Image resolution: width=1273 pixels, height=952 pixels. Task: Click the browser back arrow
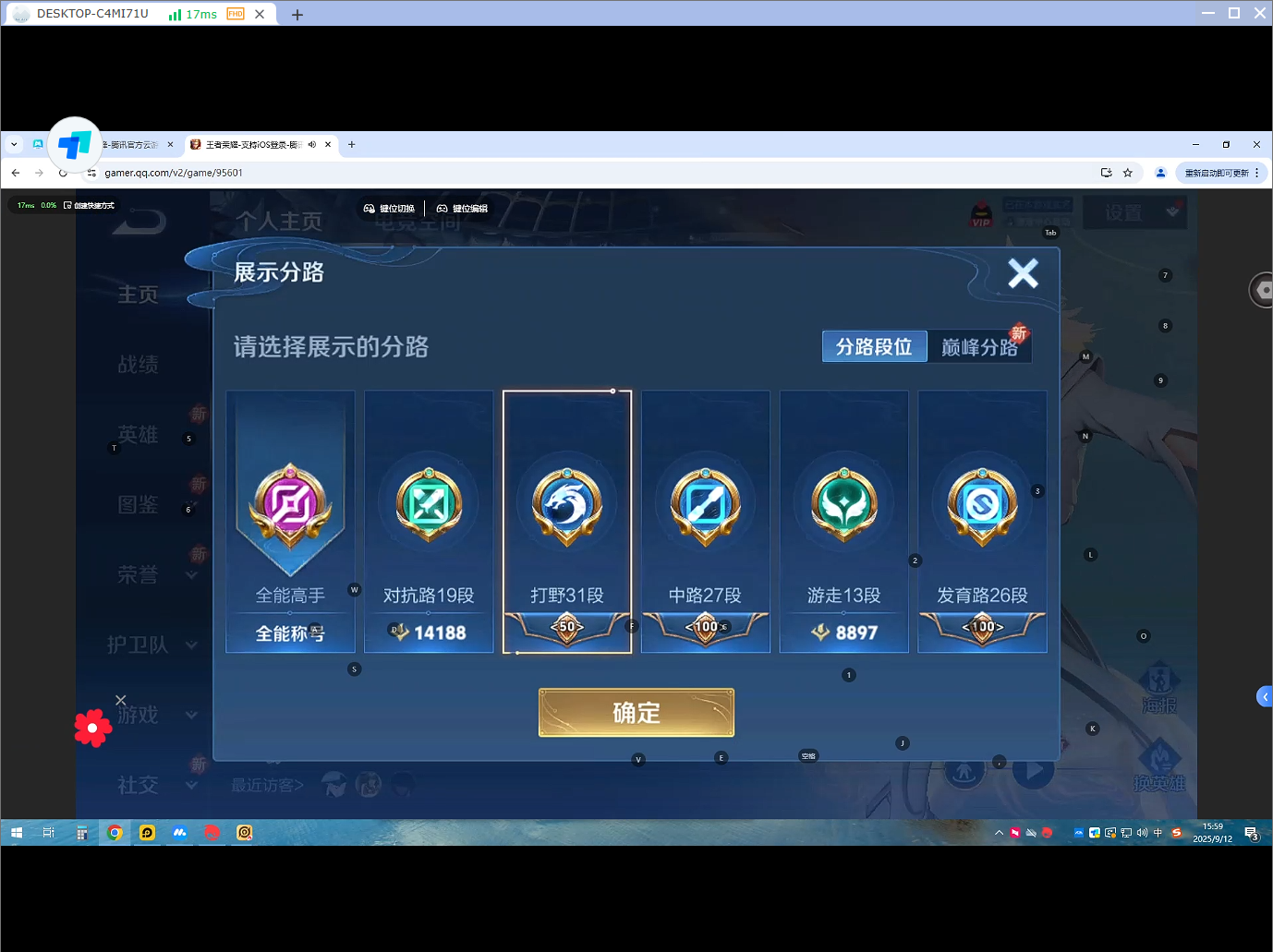point(16,173)
